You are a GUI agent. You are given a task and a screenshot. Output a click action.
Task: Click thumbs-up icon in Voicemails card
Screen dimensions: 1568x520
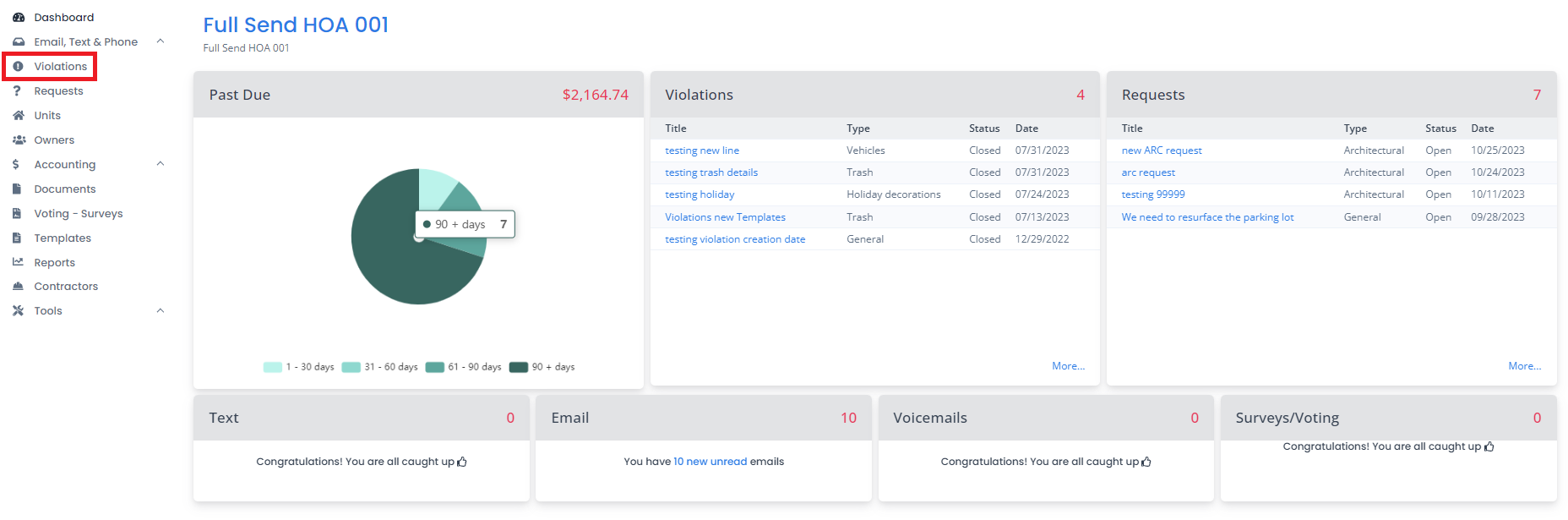pos(1146,462)
